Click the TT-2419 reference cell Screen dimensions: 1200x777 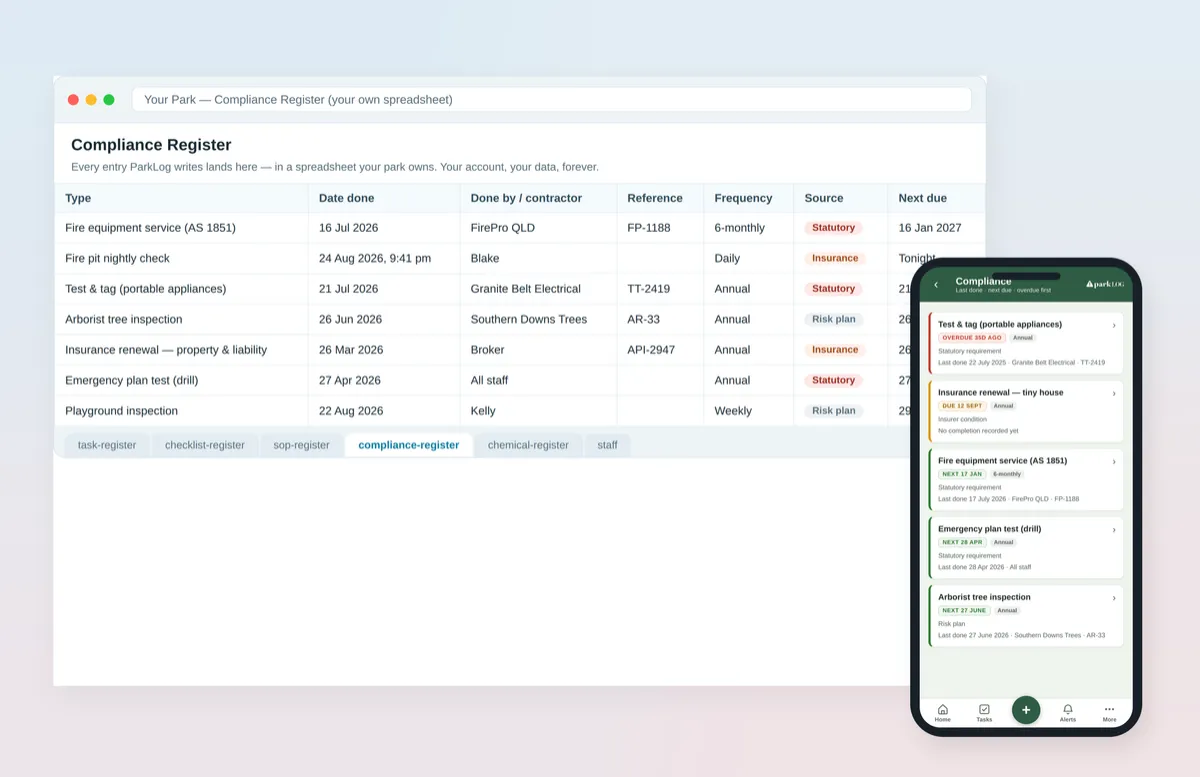tap(660, 289)
